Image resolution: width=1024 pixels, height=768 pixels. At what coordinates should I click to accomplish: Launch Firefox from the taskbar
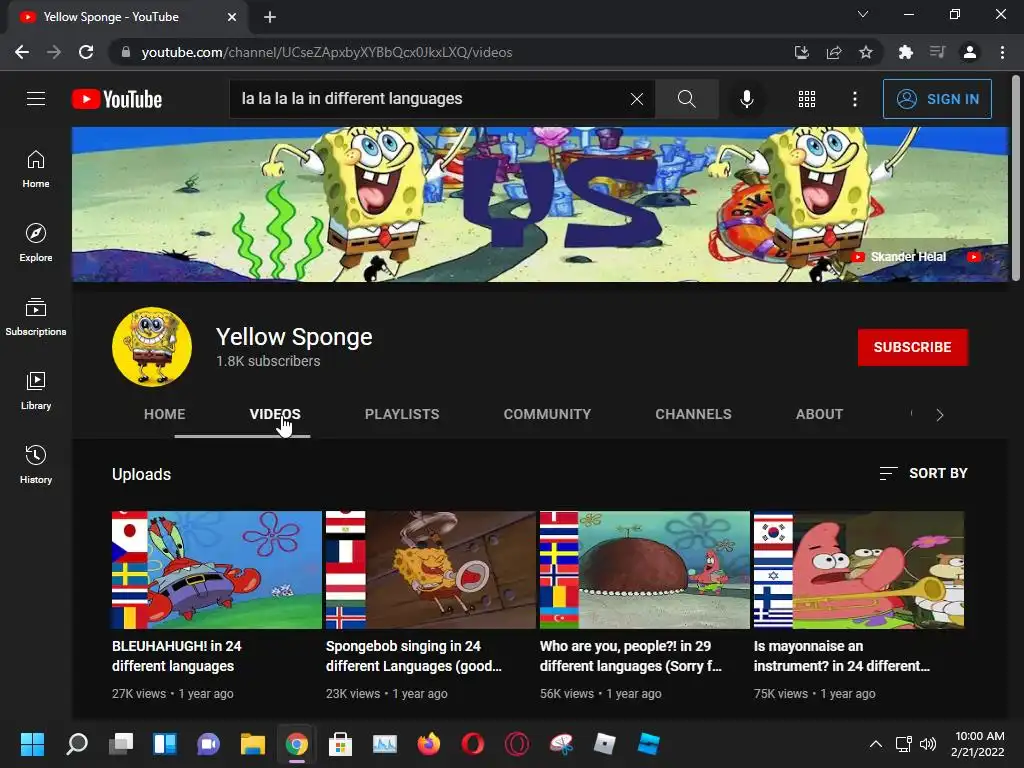(428, 744)
